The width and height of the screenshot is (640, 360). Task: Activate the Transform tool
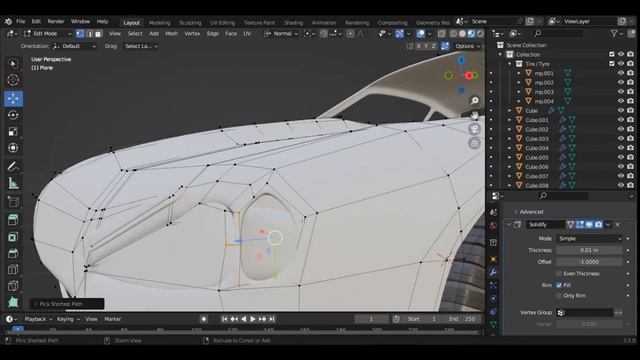click(x=13, y=148)
